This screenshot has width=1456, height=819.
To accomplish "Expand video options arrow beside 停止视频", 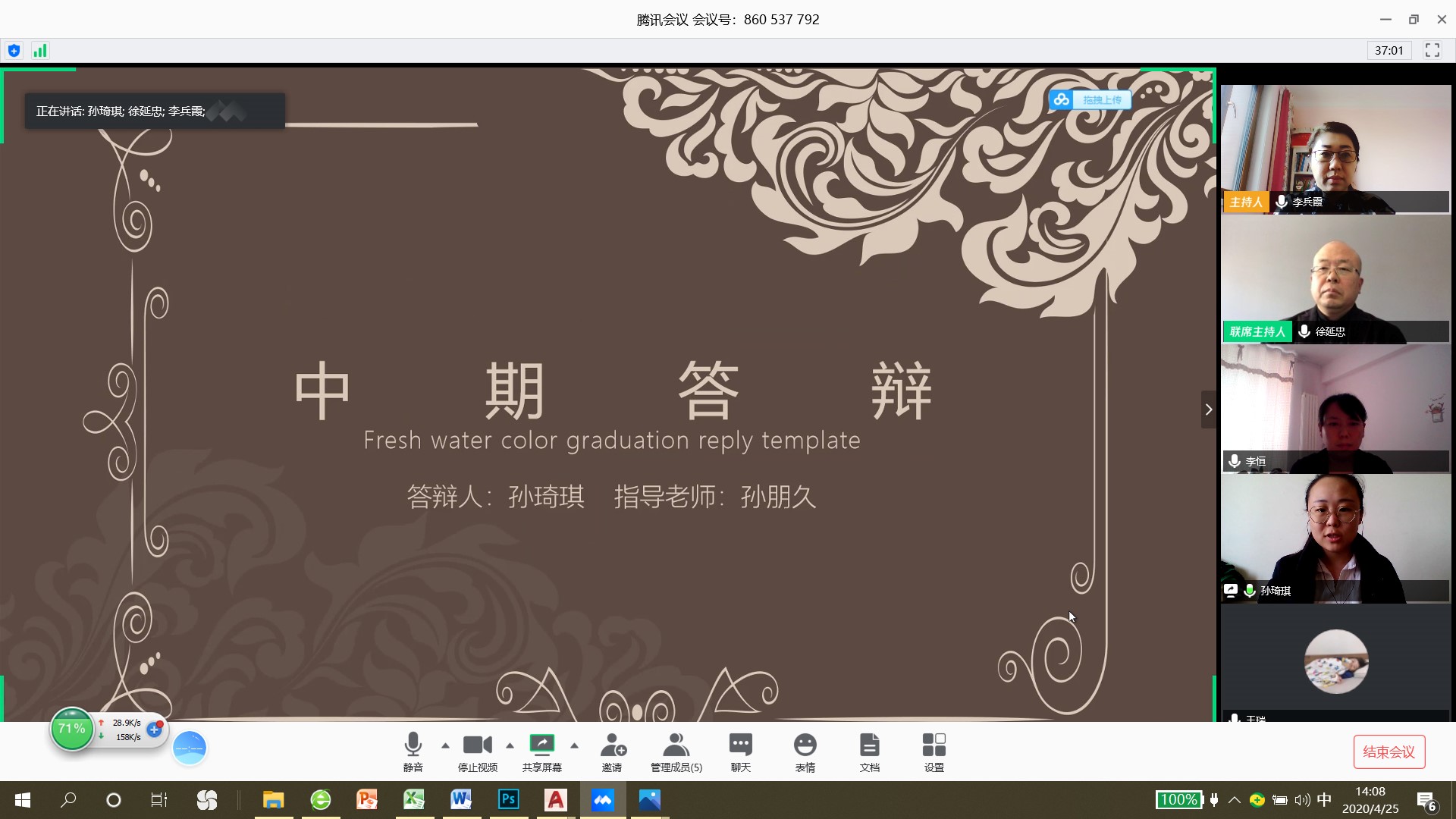I will point(510,745).
